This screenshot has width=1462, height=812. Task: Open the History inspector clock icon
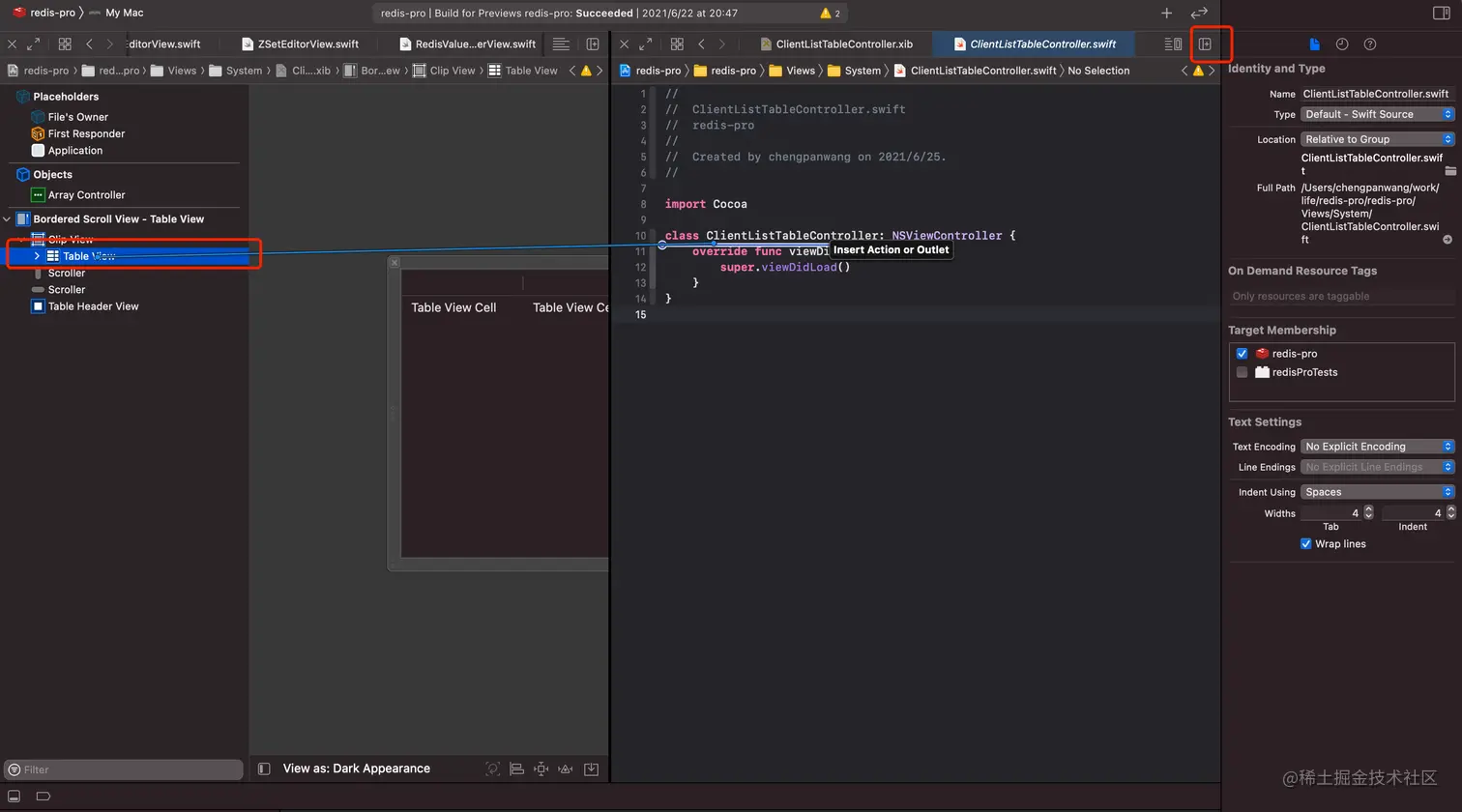click(1342, 44)
